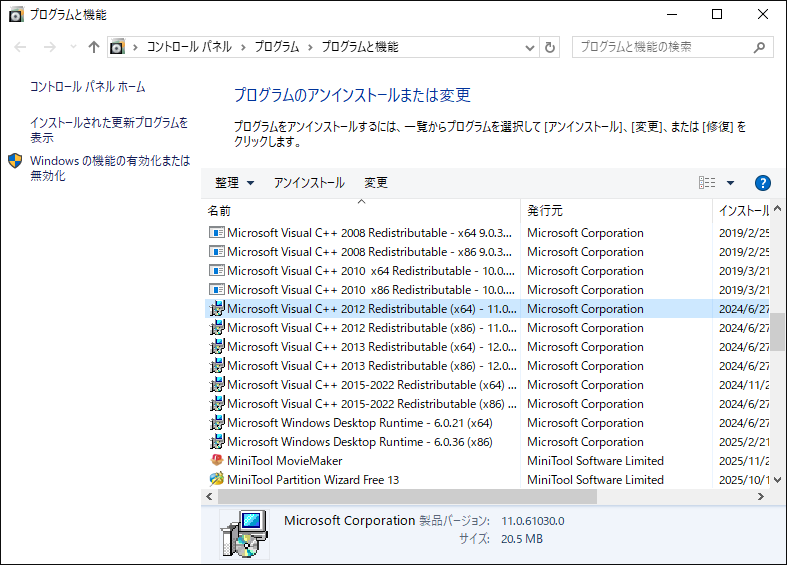This screenshot has height=565, width=787.
Task: Select Visual C++ 2012 (x86) installer icon
Action: pyautogui.click(x=217, y=328)
